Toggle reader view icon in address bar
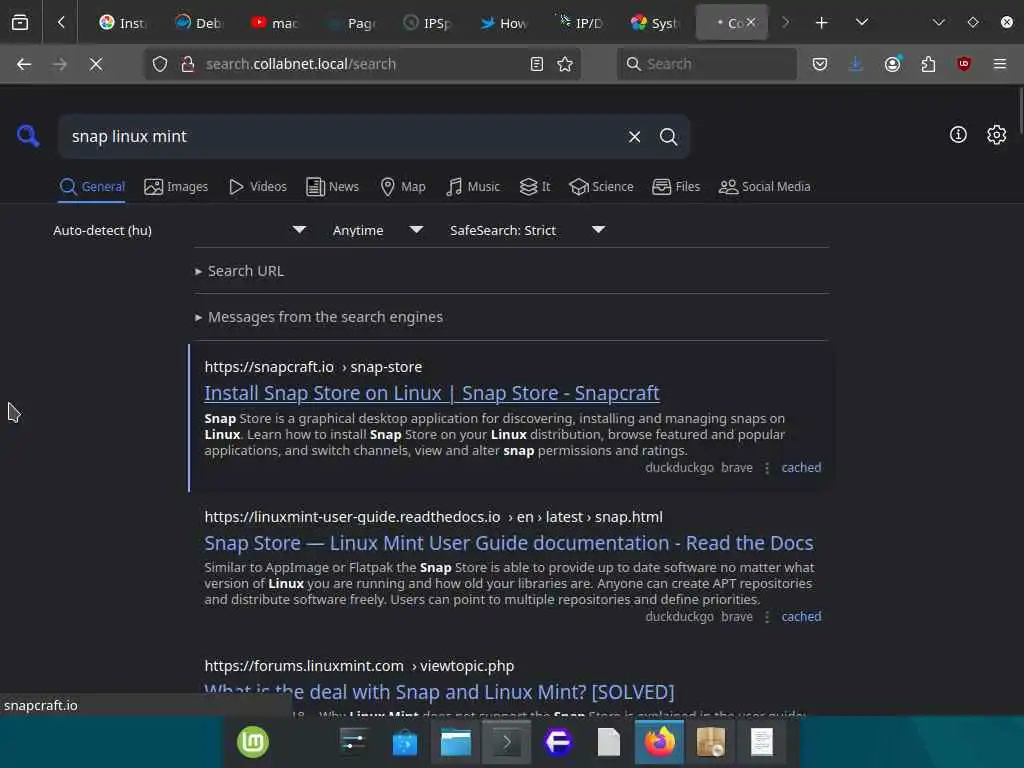This screenshot has height=768, width=1024. (537, 64)
